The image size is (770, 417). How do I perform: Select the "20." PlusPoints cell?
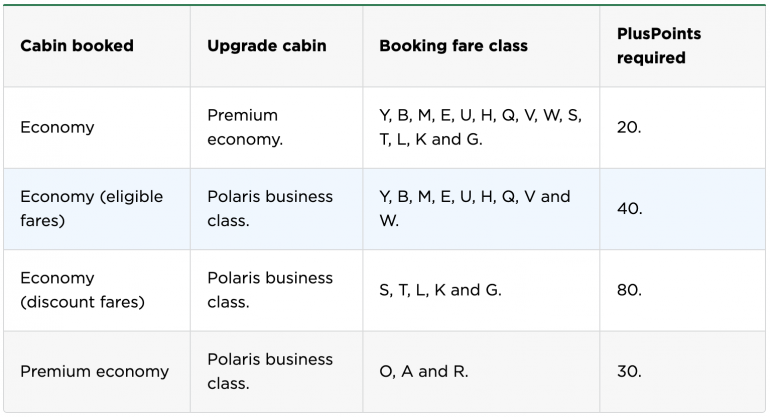tap(629, 127)
